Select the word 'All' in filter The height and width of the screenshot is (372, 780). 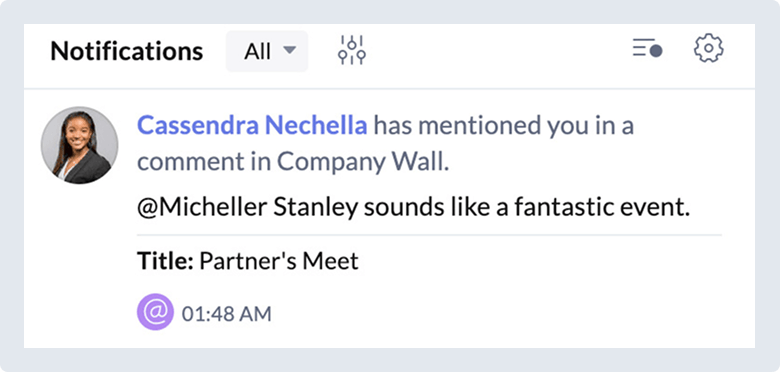tap(257, 51)
